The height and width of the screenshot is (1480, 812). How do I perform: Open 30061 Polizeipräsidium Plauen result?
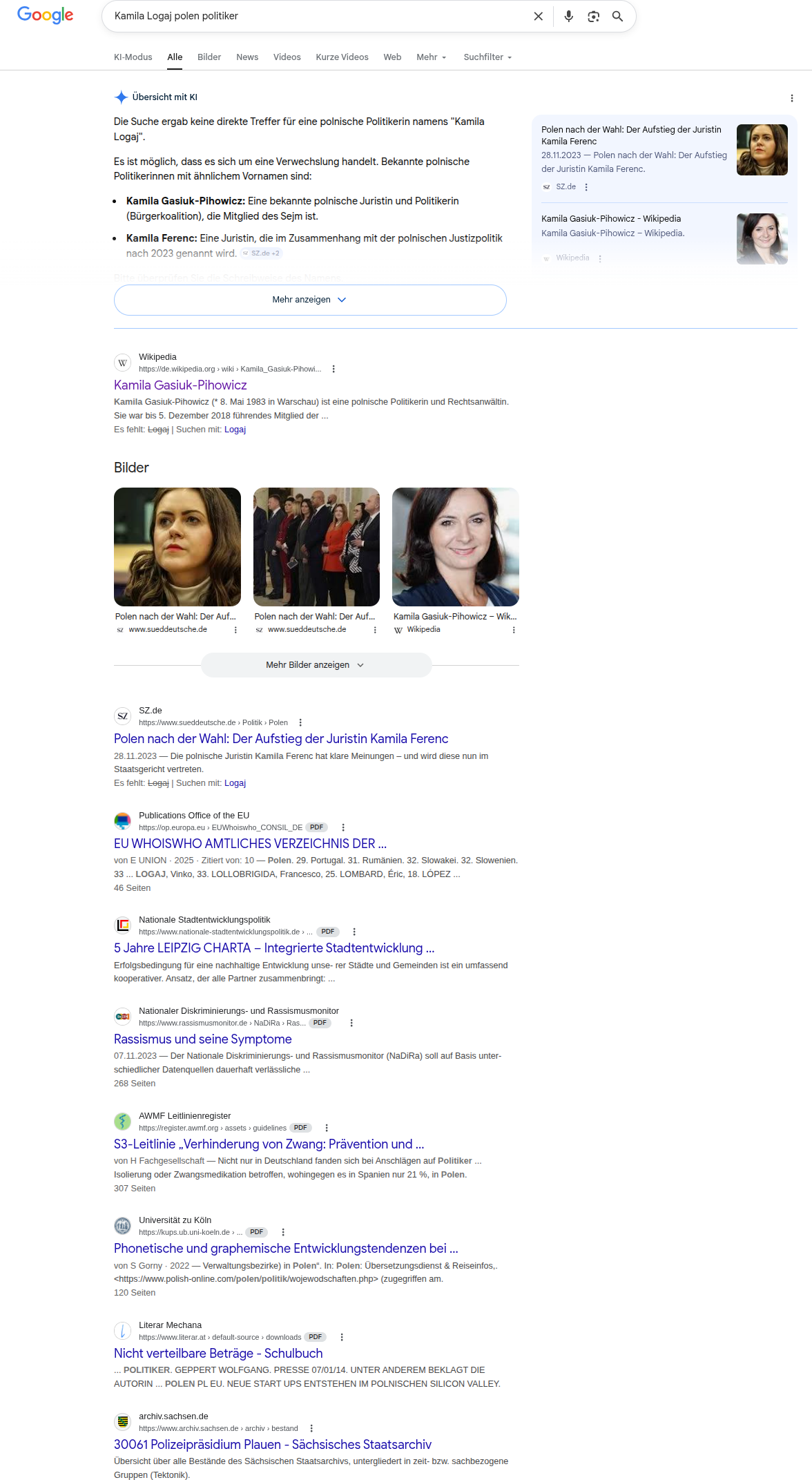point(273,1445)
